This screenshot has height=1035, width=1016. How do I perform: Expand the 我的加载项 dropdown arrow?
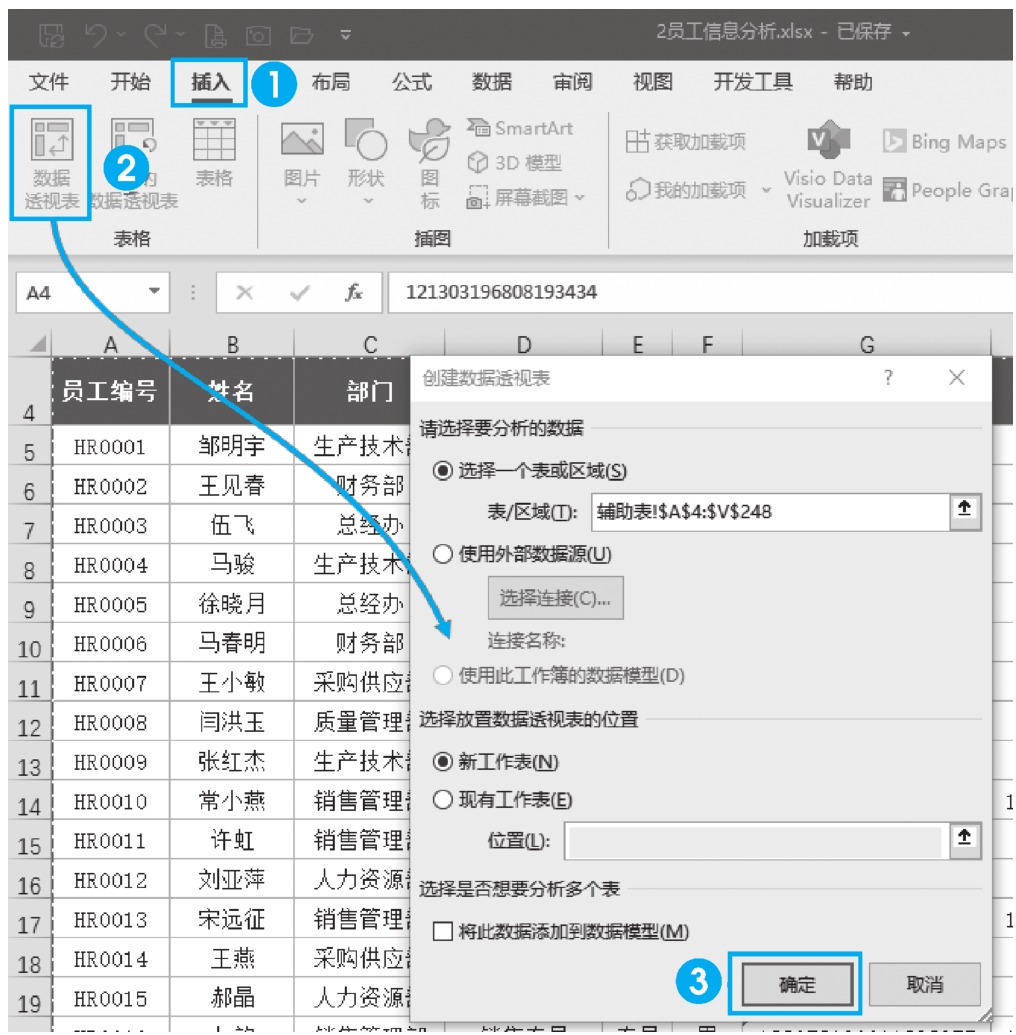[x=766, y=190]
